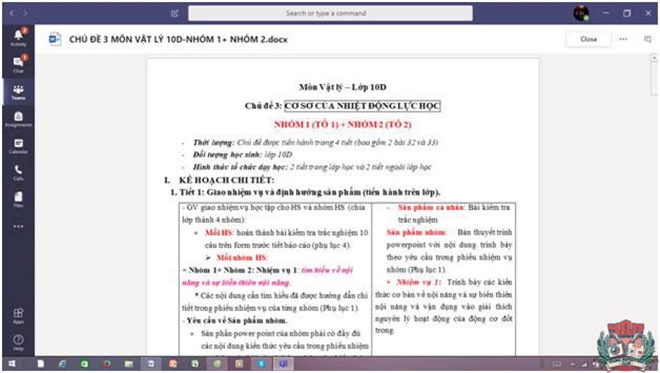
Task: Restore down the Teams window
Action: pos(627,13)
